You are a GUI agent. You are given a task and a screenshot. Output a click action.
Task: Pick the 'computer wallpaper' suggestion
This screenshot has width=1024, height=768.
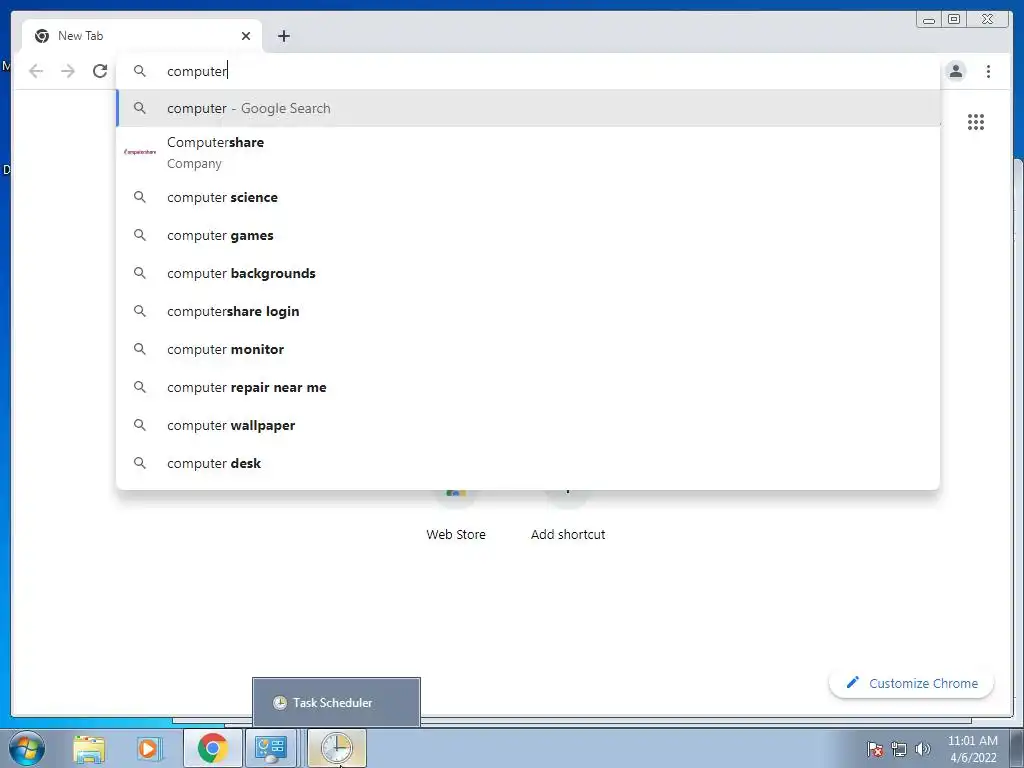528,425
